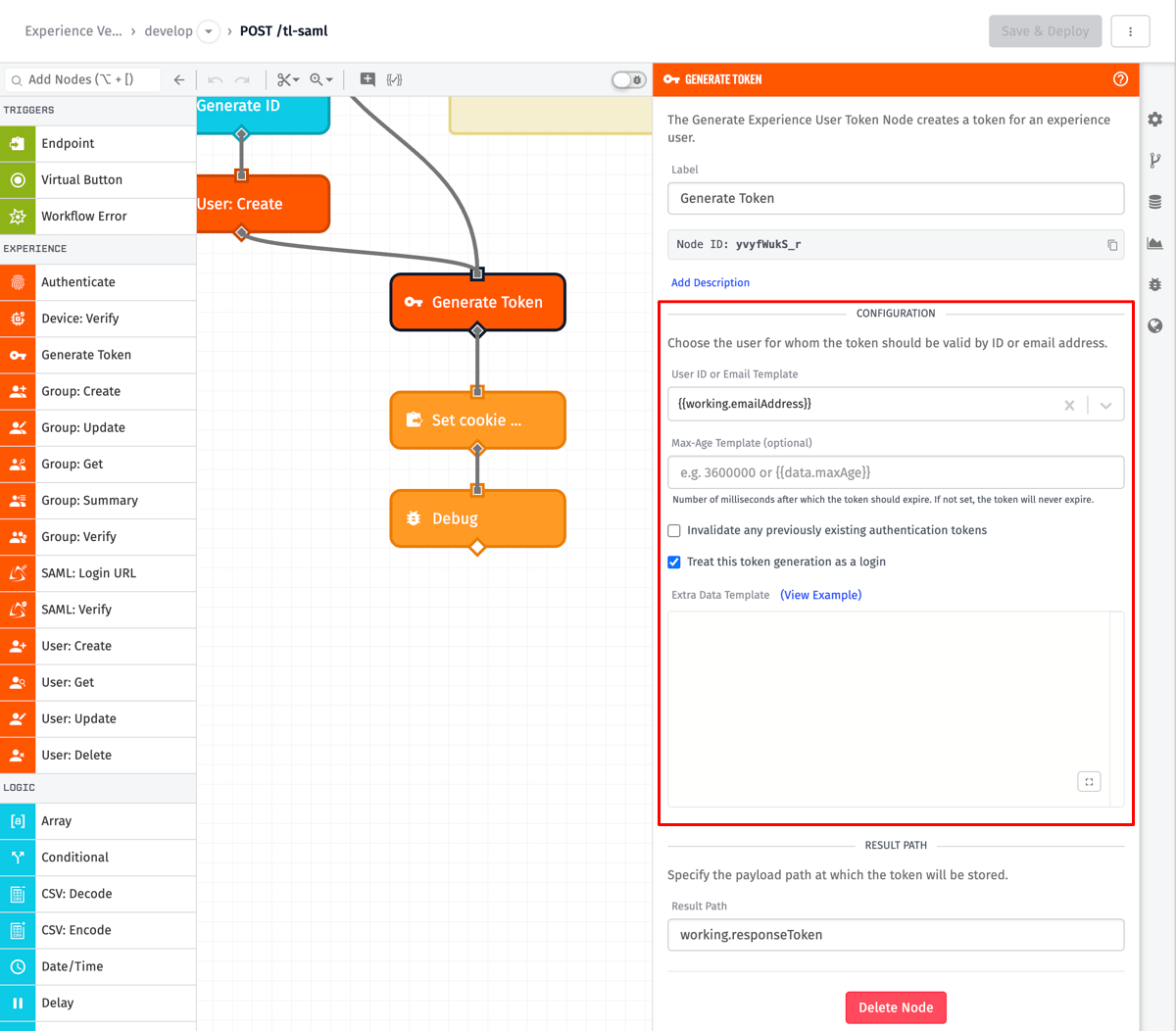Select the Group: Verify palette node

[98, 536]
